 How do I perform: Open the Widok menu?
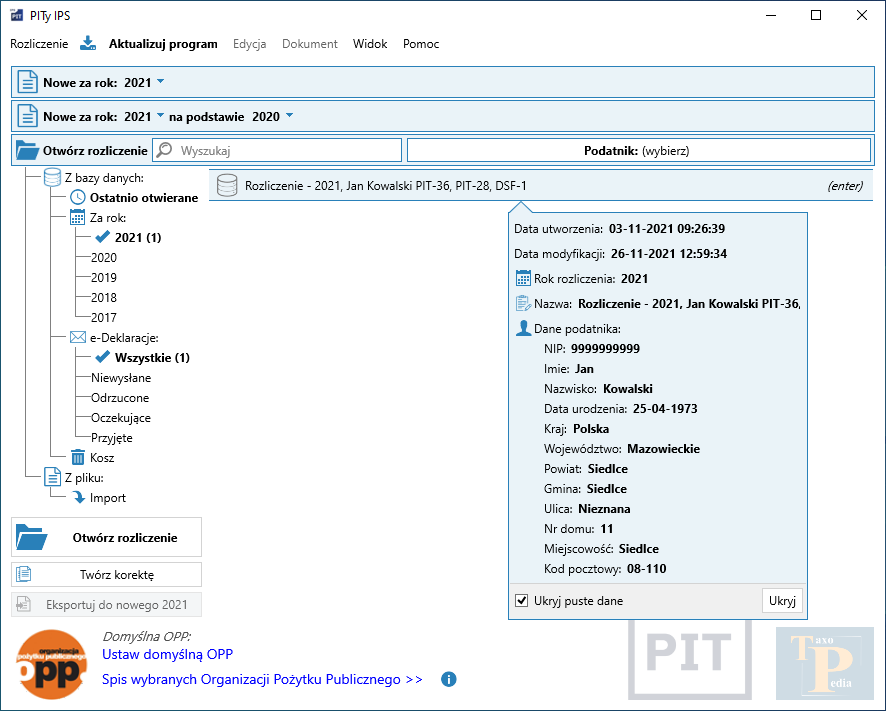(x=370, y=44)
